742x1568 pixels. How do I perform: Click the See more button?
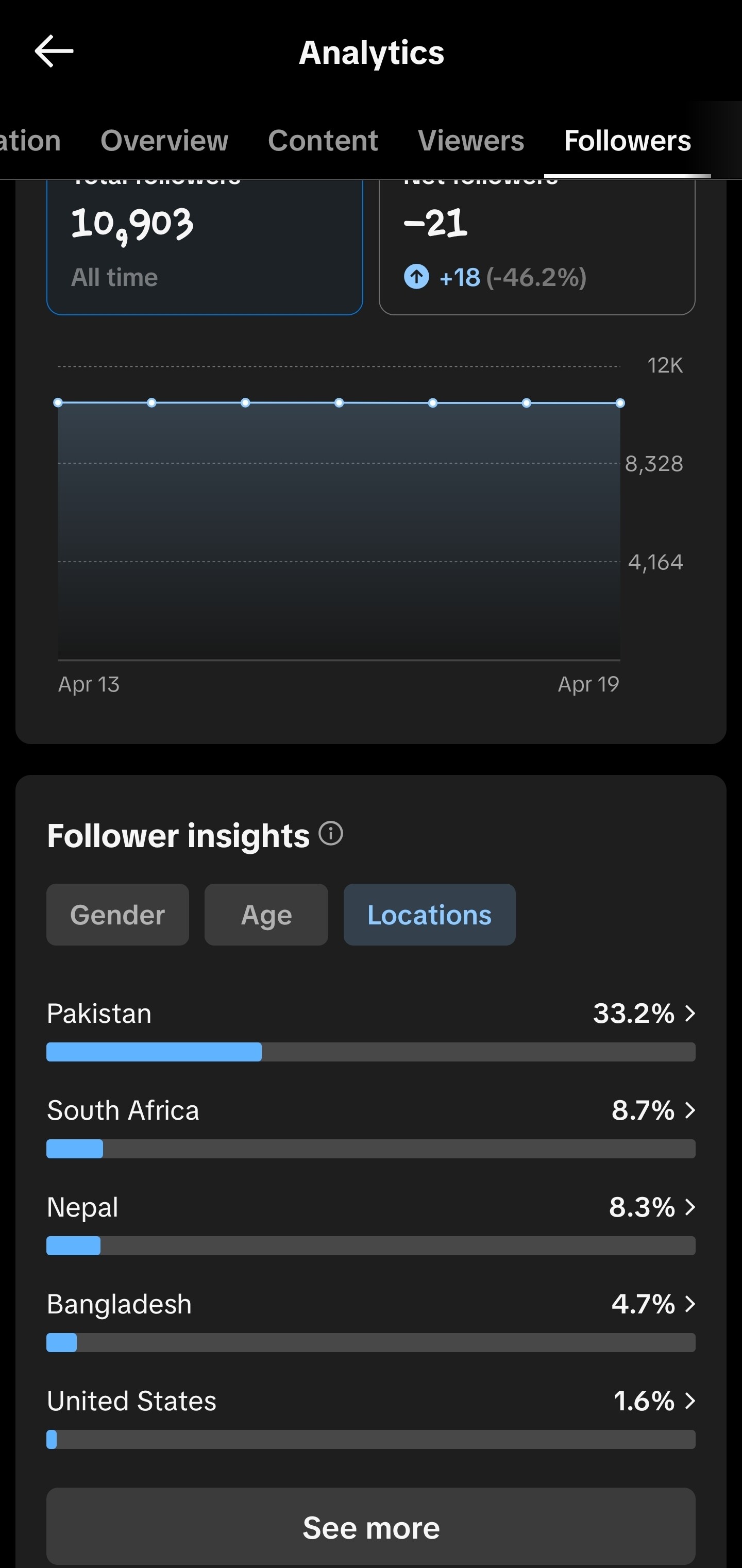click(x=370, y=1527)
